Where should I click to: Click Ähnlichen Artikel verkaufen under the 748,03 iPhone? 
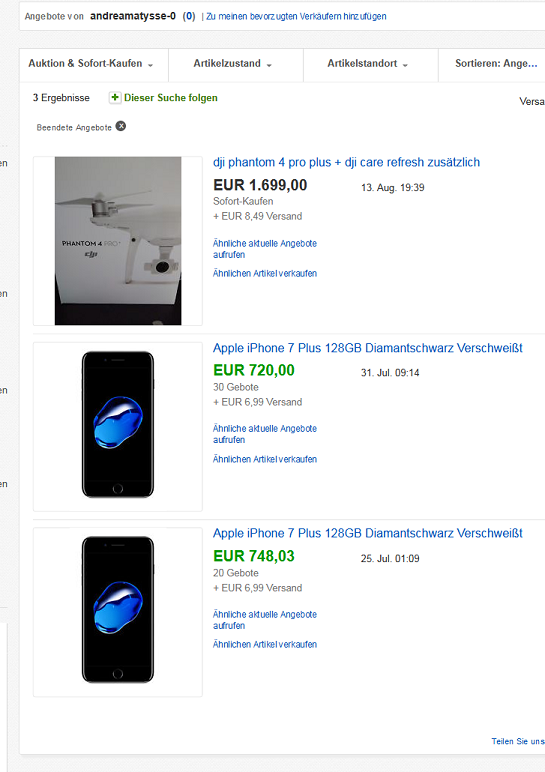coord(265,644)
